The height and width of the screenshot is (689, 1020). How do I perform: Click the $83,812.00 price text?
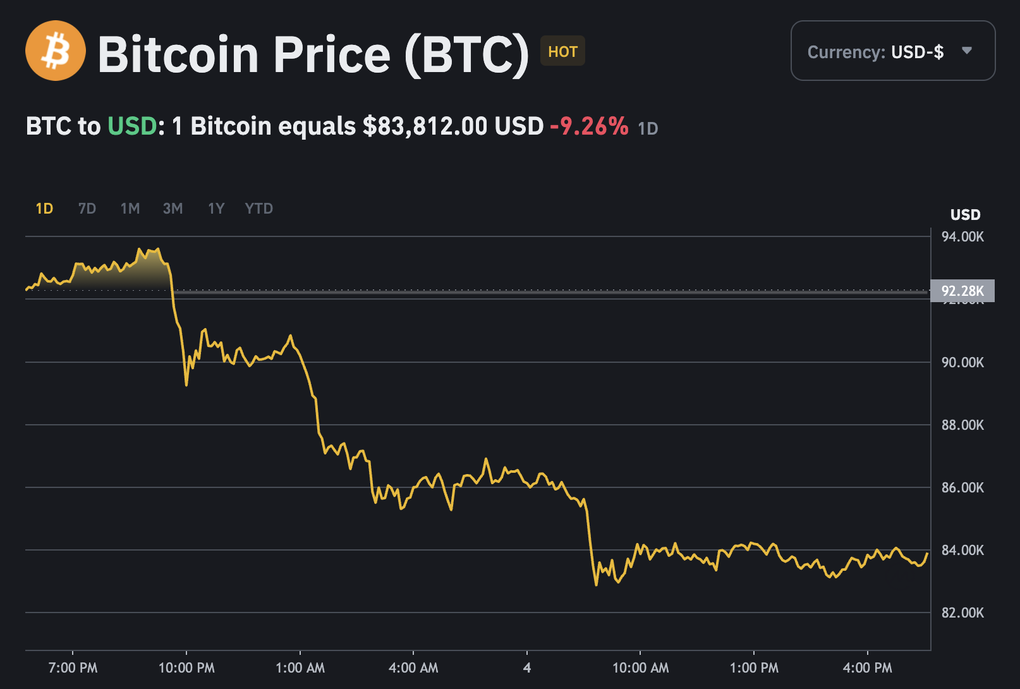427,127
